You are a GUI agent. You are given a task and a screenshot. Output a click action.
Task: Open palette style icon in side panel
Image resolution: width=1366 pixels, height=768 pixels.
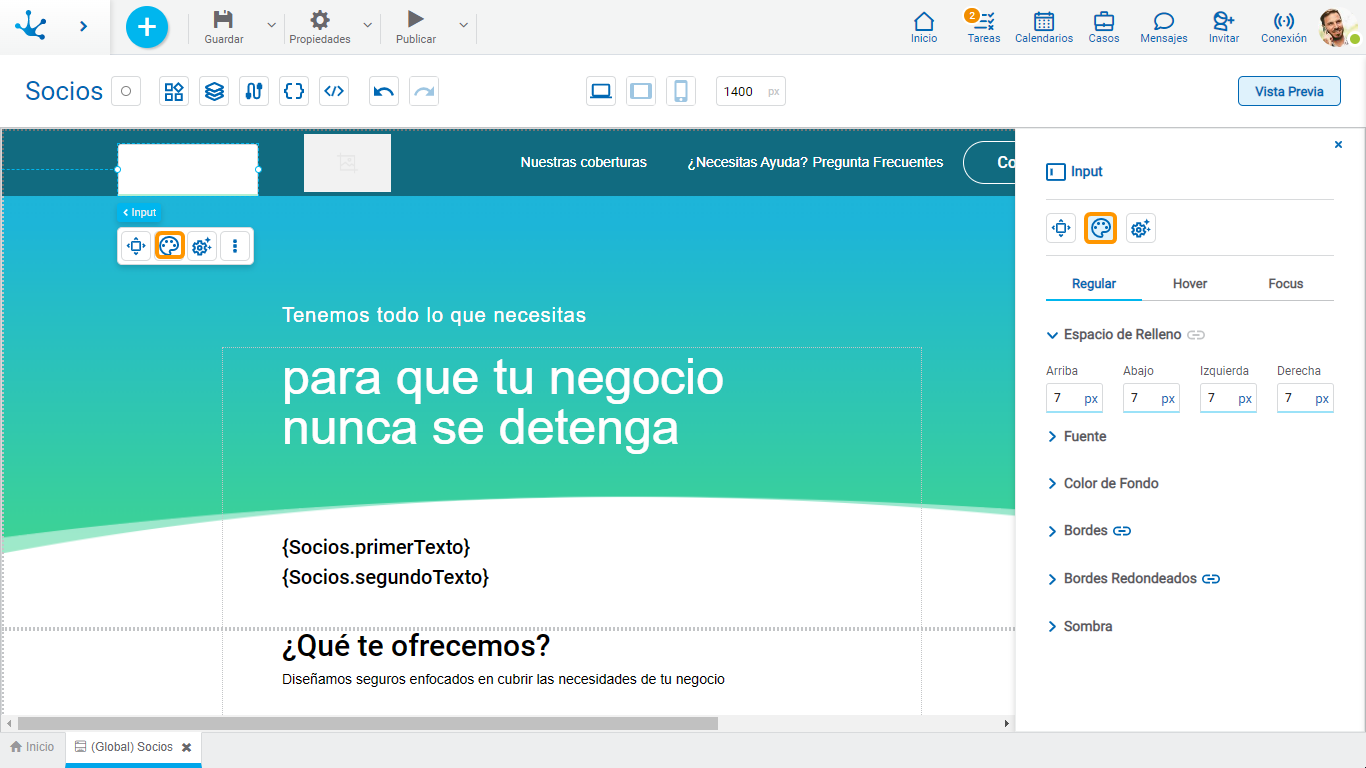[1101, 228]
